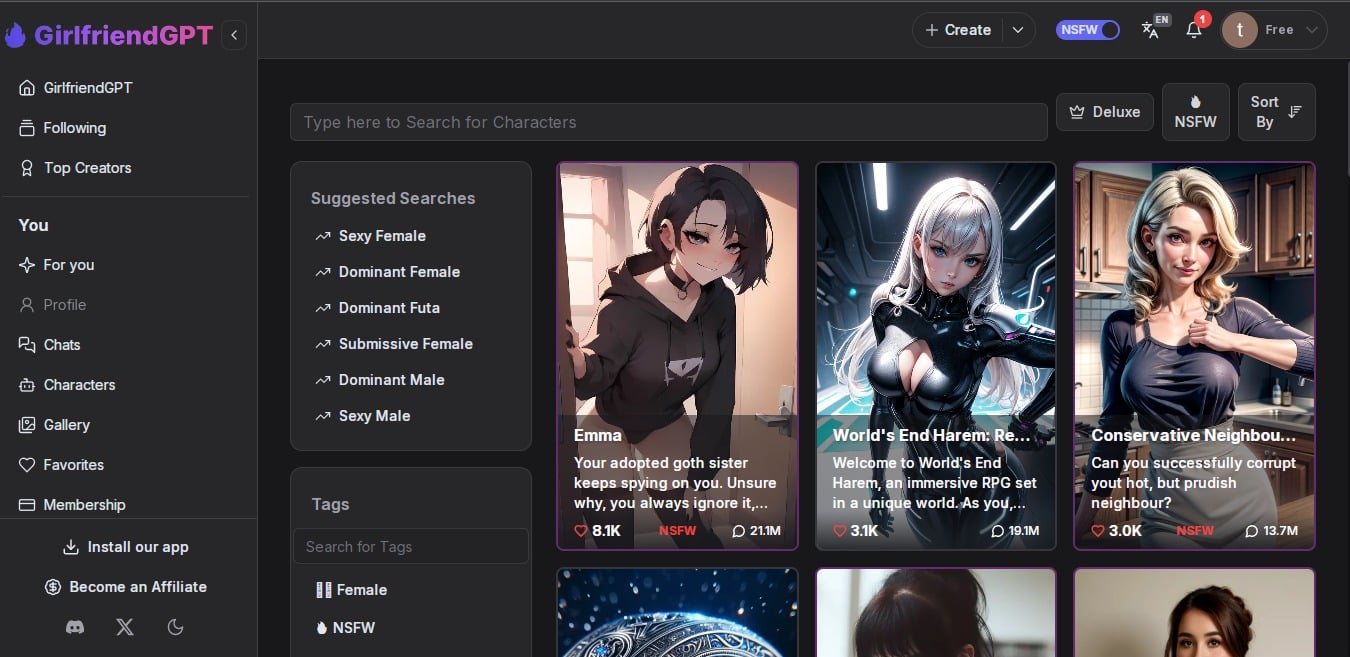
Task: Toggle dark mode moon icon
Action: [176, 627]
